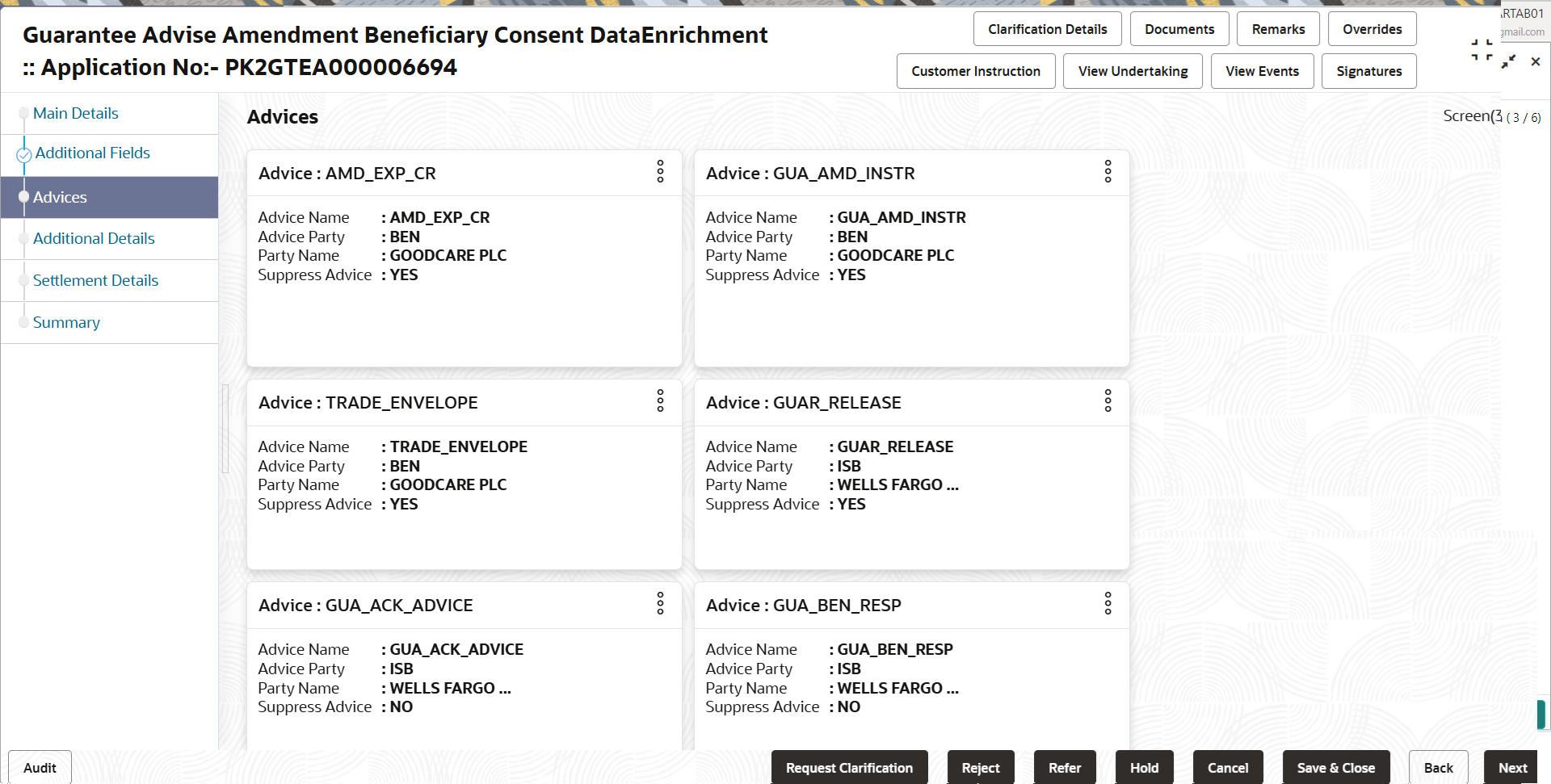Click the Audit button
This screenshot has width=1551, height=784.
click(40, 767)
